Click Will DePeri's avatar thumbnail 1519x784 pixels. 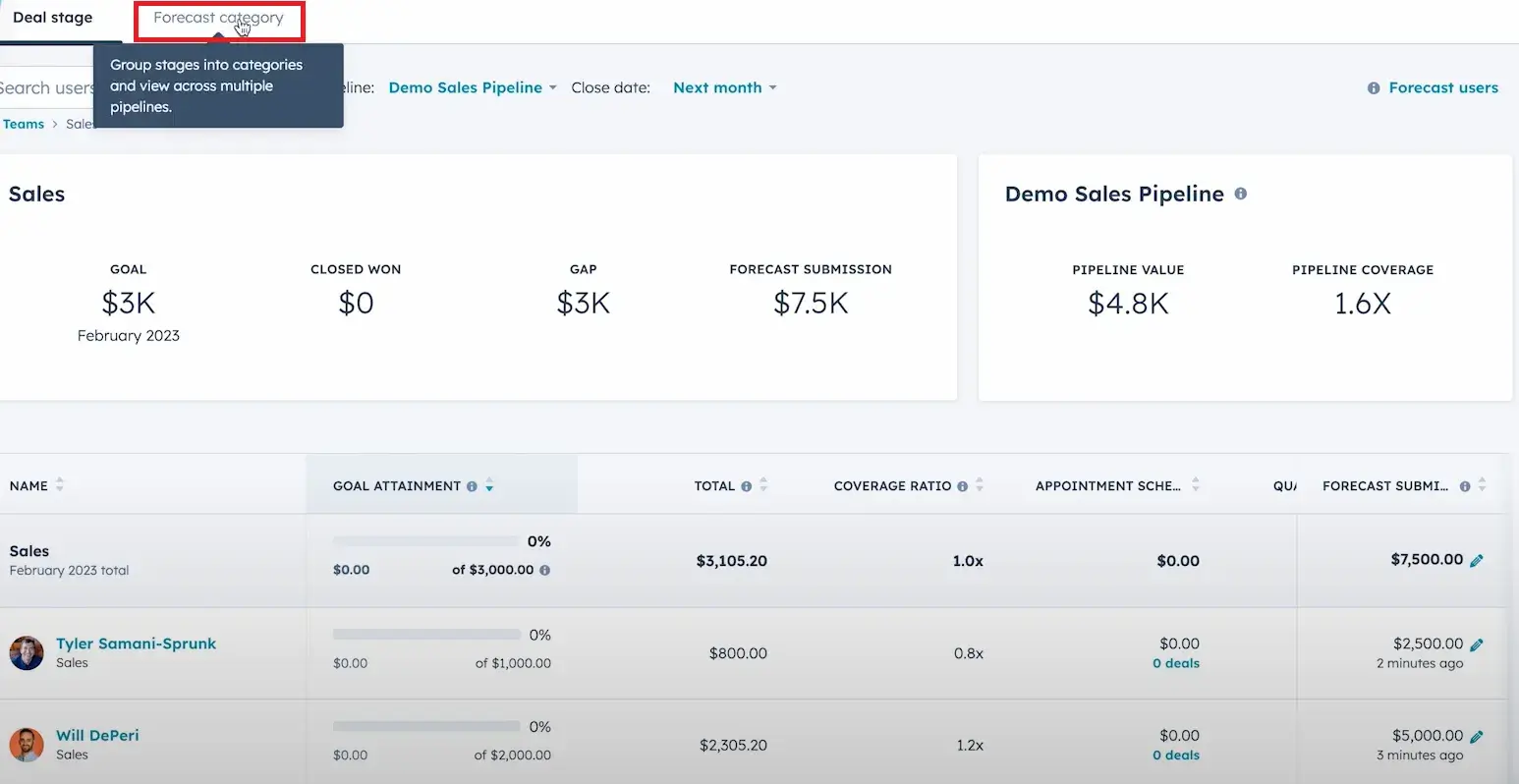(27, 745)
